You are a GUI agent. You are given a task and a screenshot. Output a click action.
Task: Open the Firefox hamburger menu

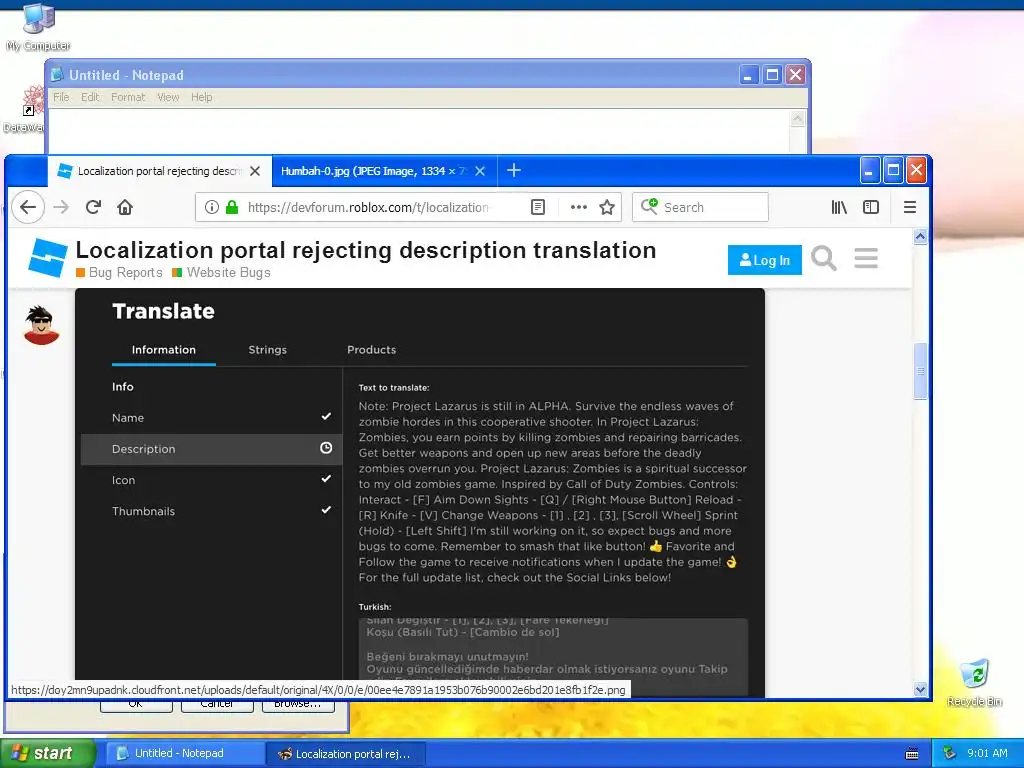coord(910,207)
